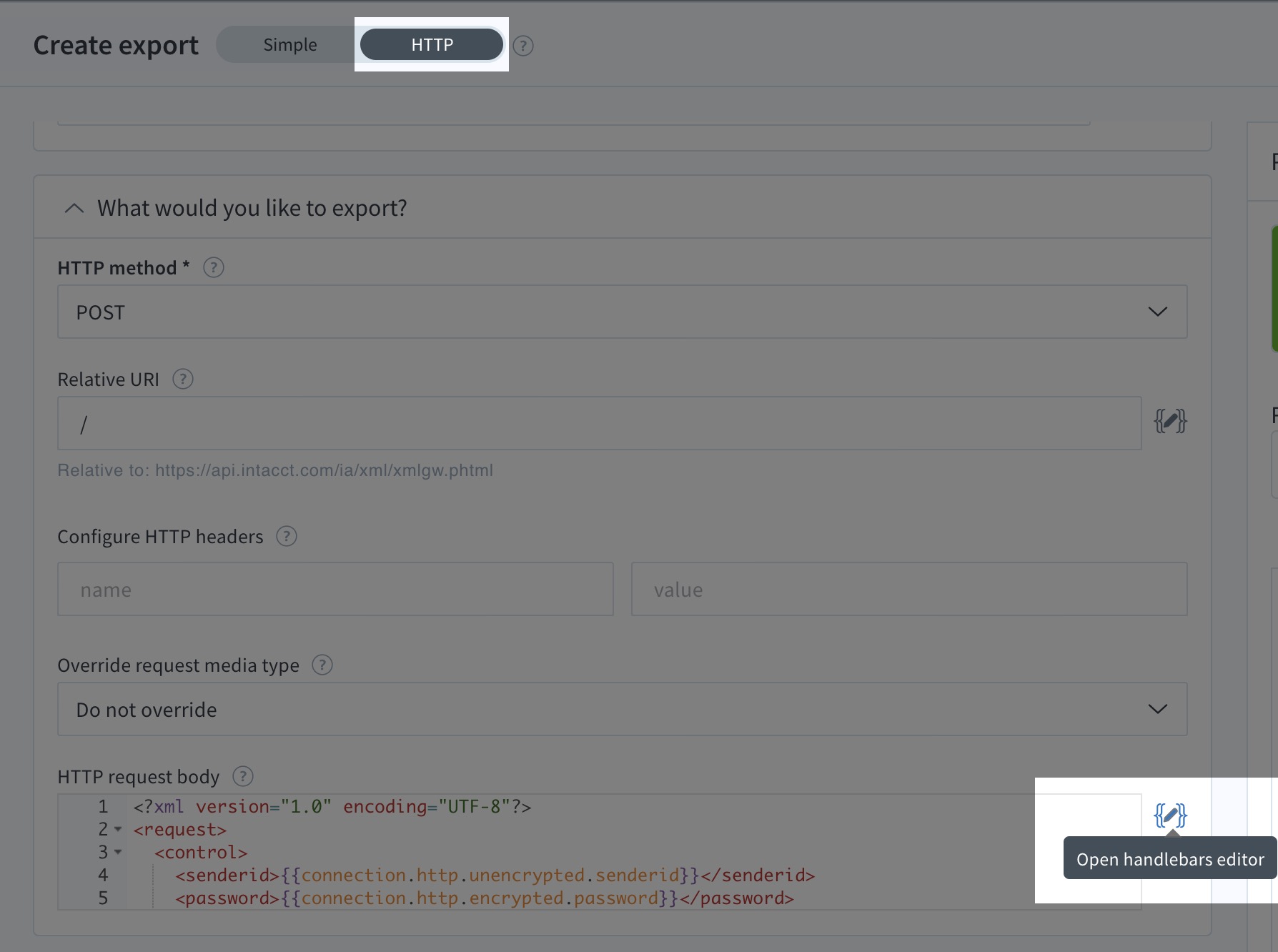
Task: Switch to the Simple tab
Action: (290, 44)
